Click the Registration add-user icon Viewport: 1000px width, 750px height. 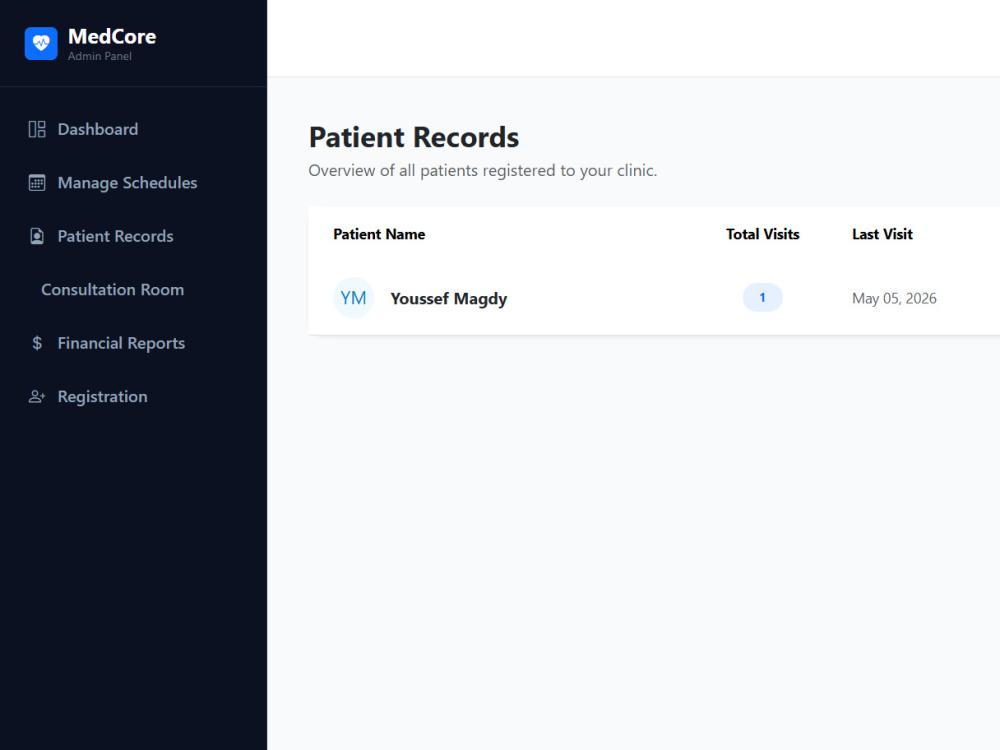(37, 397)
